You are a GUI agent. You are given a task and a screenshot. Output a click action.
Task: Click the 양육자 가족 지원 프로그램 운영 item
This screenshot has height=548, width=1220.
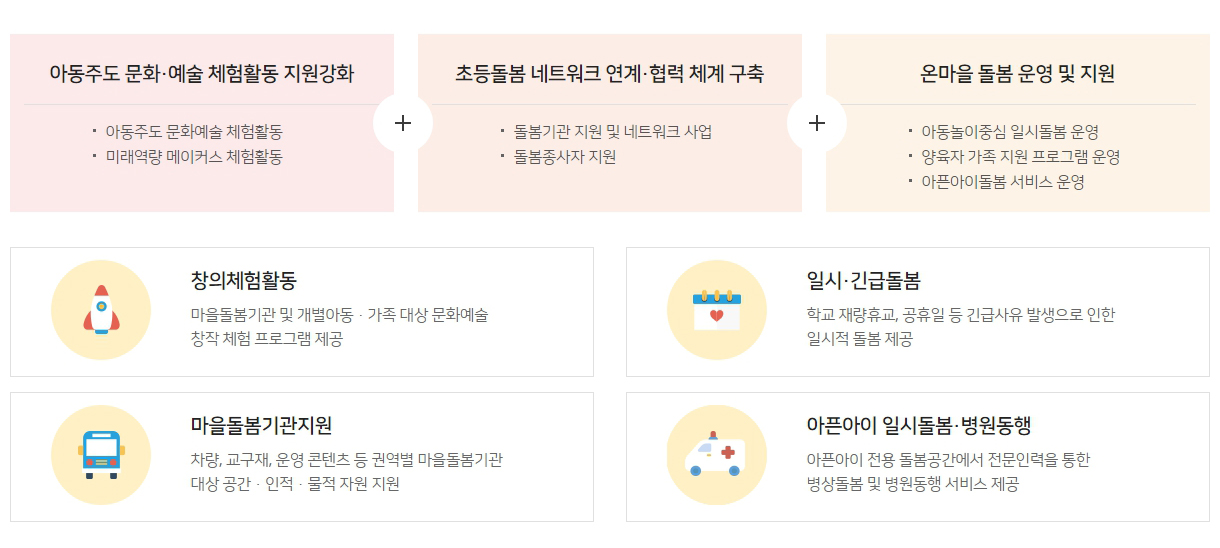tap(1020, 157)
